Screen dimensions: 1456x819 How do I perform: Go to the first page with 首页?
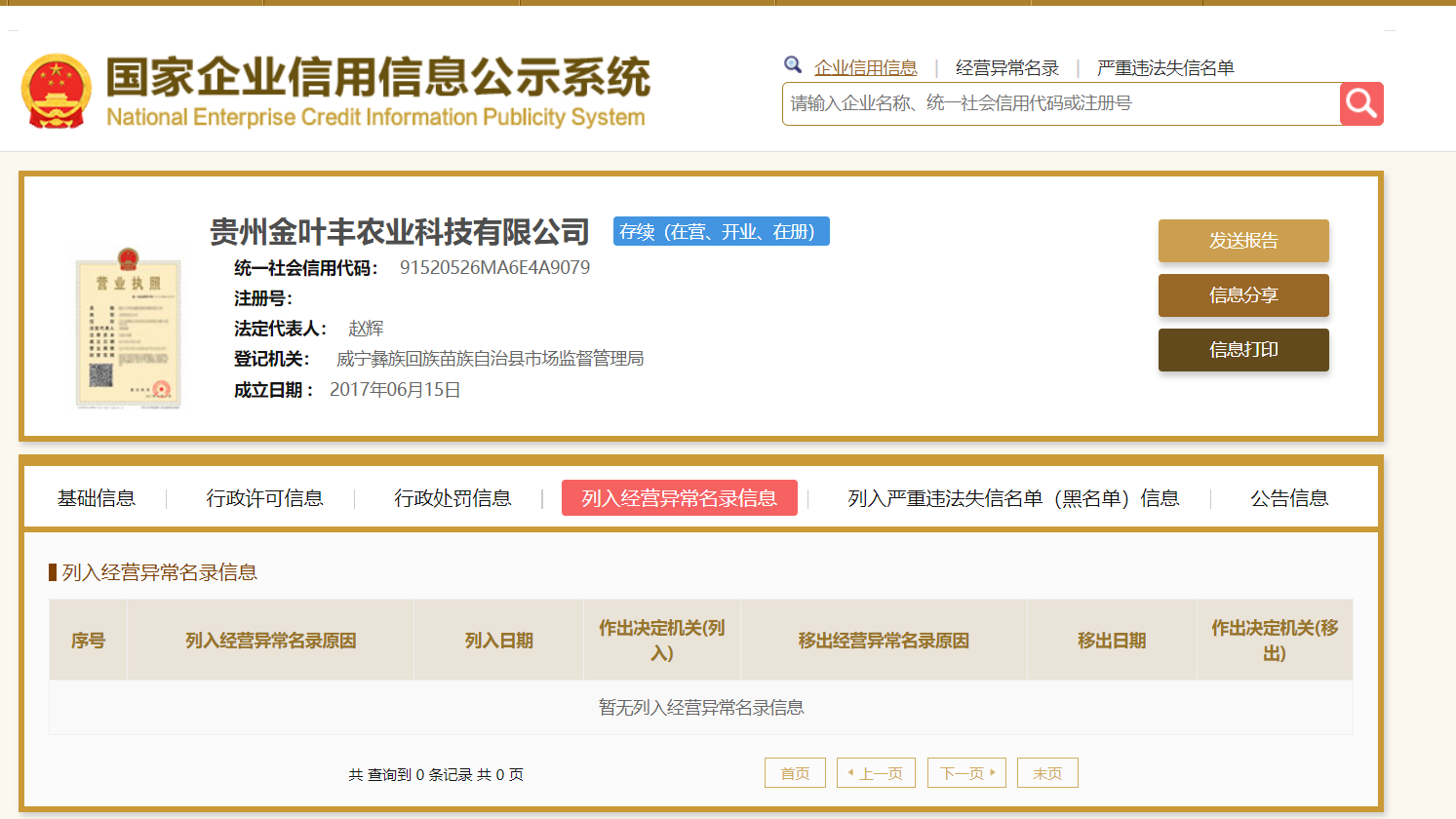click(x=795, y=773)
